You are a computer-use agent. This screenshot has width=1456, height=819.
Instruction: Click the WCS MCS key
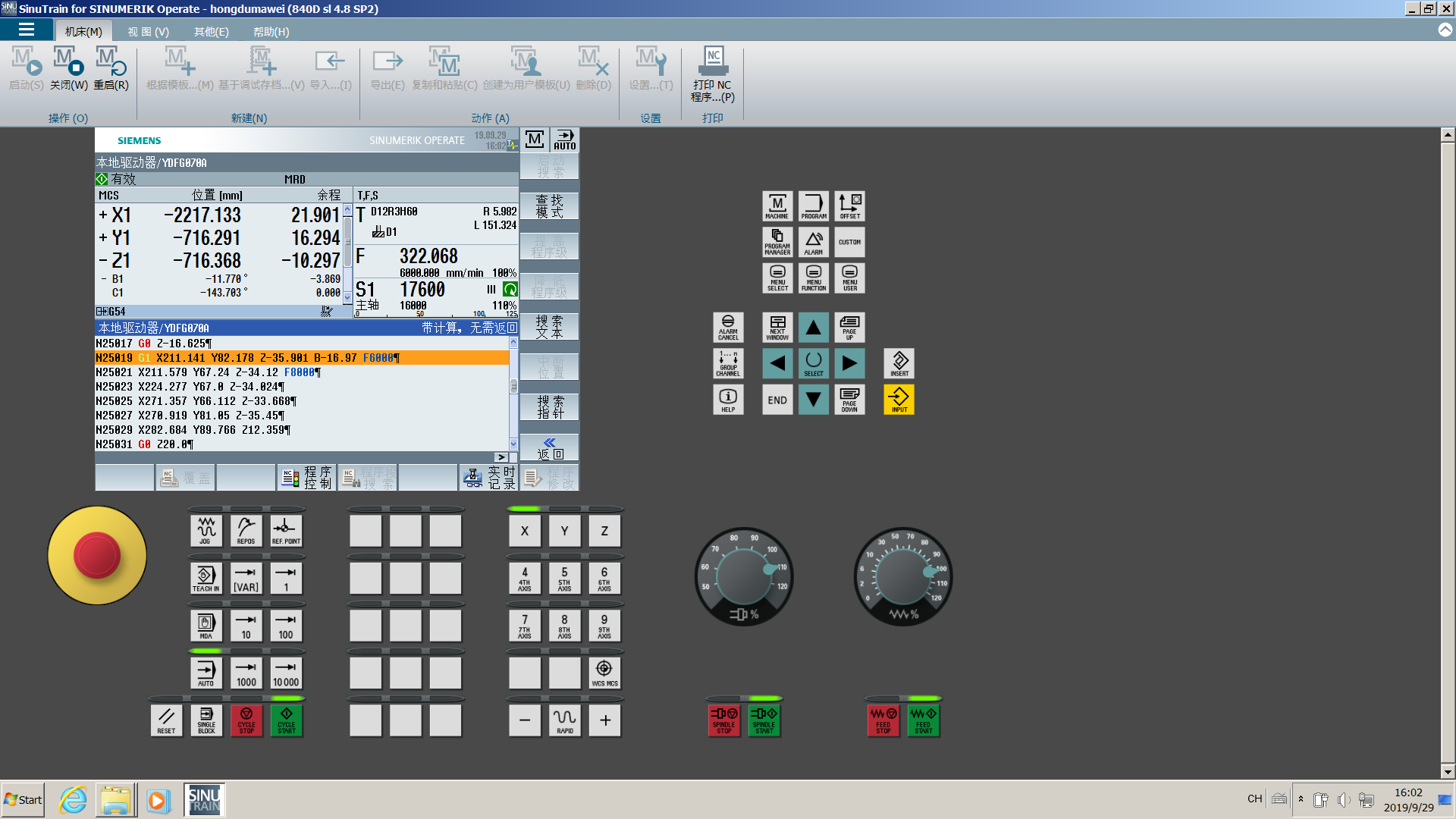pyautogui.click(x=604, y=673)
